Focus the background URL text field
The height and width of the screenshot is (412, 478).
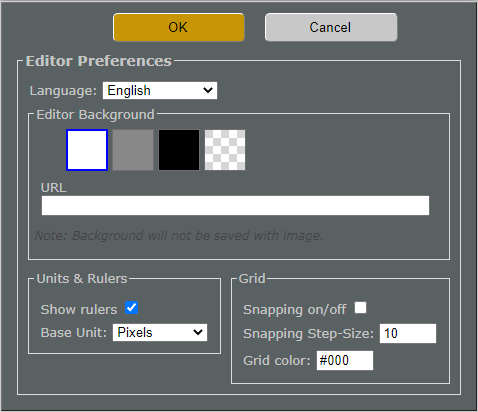click(x=235, y=205)
